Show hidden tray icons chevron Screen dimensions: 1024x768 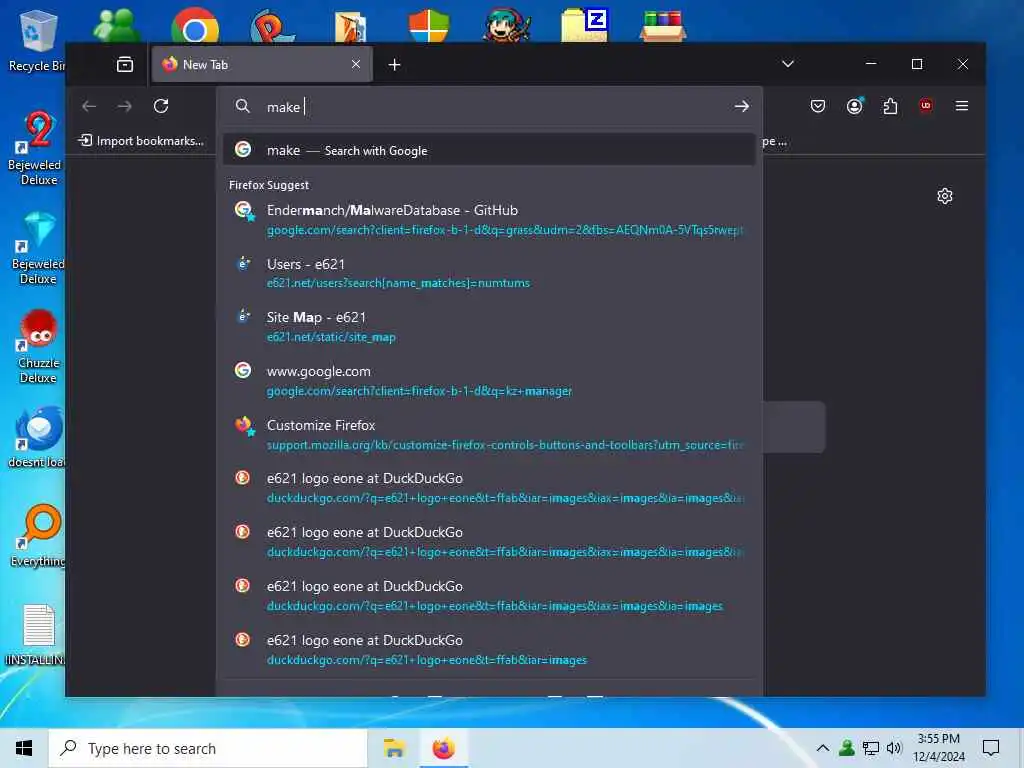click(823, 748)
